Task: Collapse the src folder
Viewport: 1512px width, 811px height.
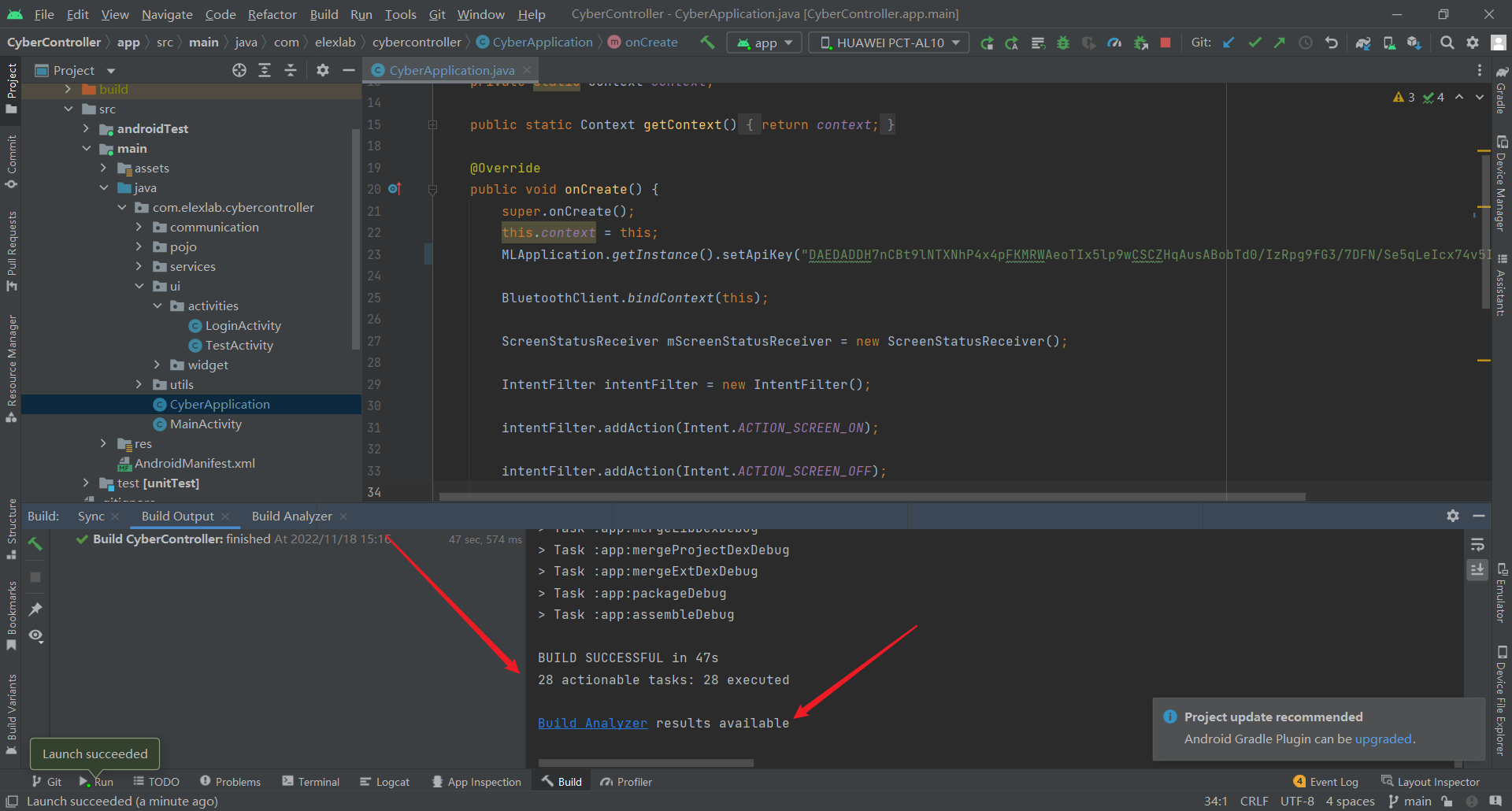Action: (x=69, y=109)
